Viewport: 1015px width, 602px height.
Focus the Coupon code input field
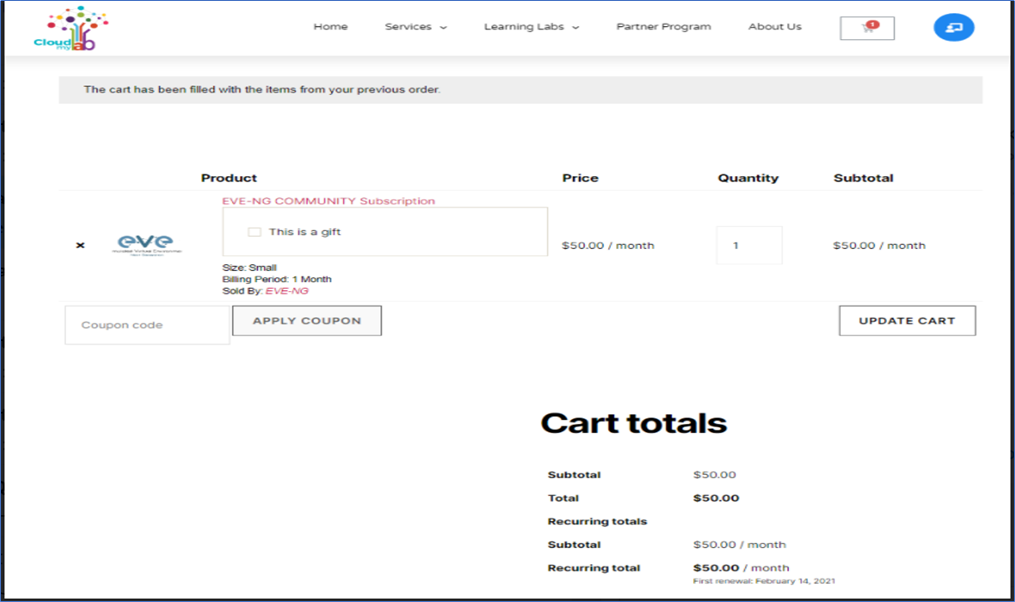tap(148, 325)
